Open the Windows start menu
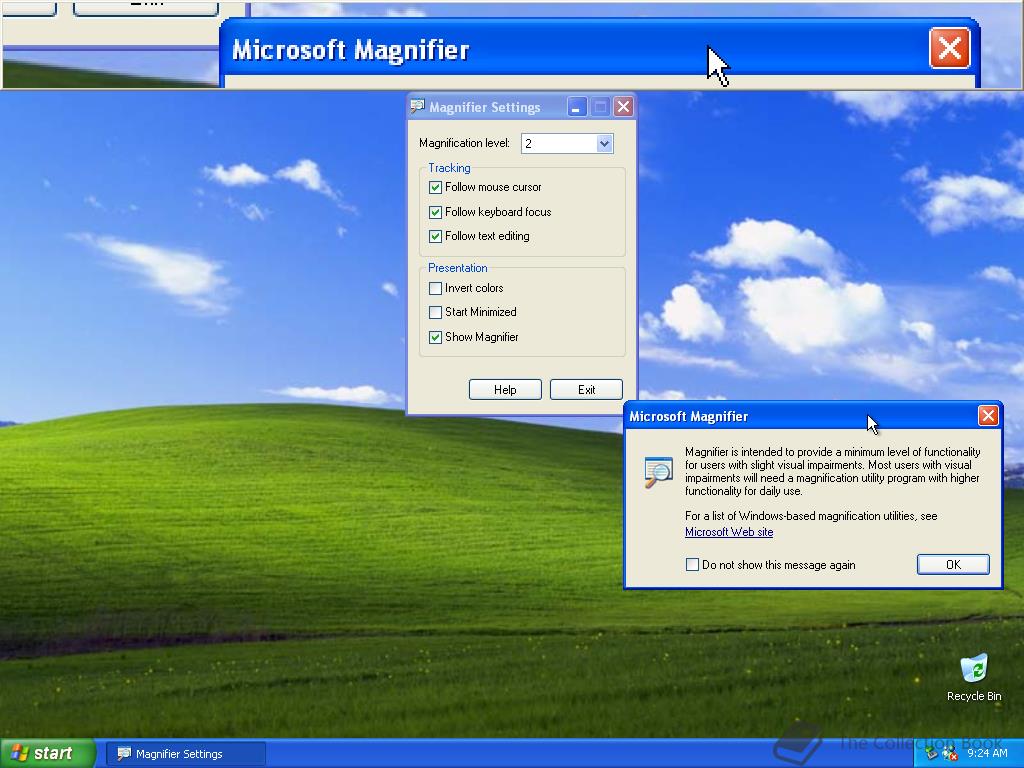 (x=47, y=753)
